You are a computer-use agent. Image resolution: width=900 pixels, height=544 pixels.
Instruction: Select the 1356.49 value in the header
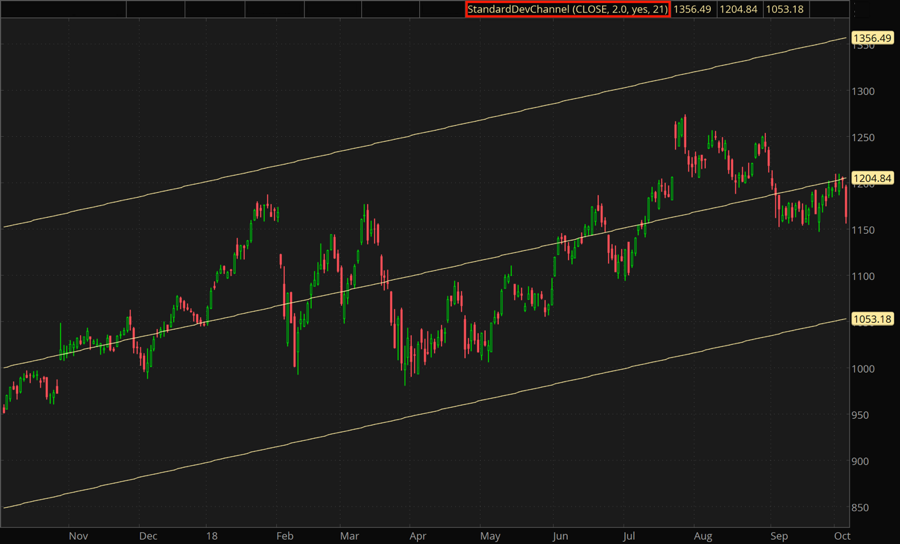(x=694, y=9)
